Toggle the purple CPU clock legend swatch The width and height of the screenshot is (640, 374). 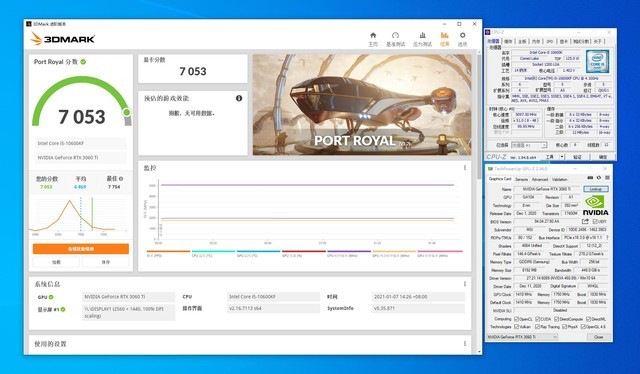pos(349,252)
